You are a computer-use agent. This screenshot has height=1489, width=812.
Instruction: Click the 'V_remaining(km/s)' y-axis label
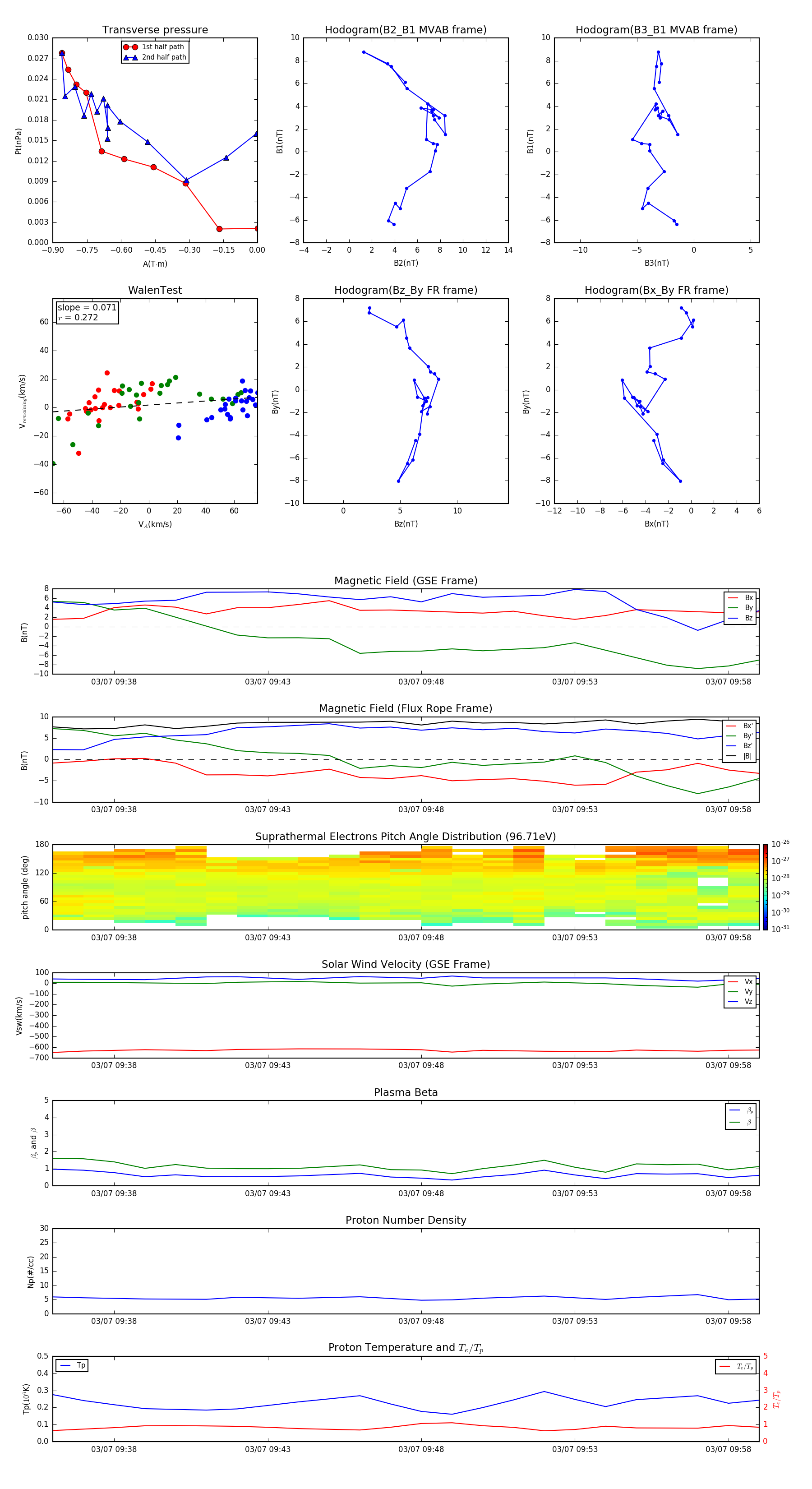(x=23, y=402)
